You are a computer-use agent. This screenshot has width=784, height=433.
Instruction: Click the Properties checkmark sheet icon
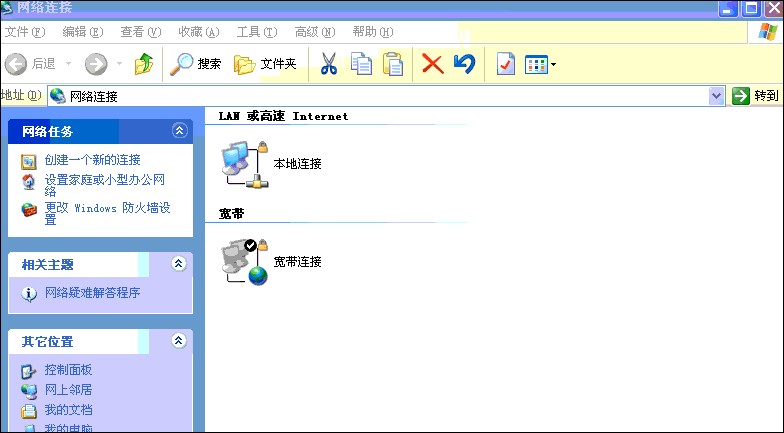(x=506, y=64)
